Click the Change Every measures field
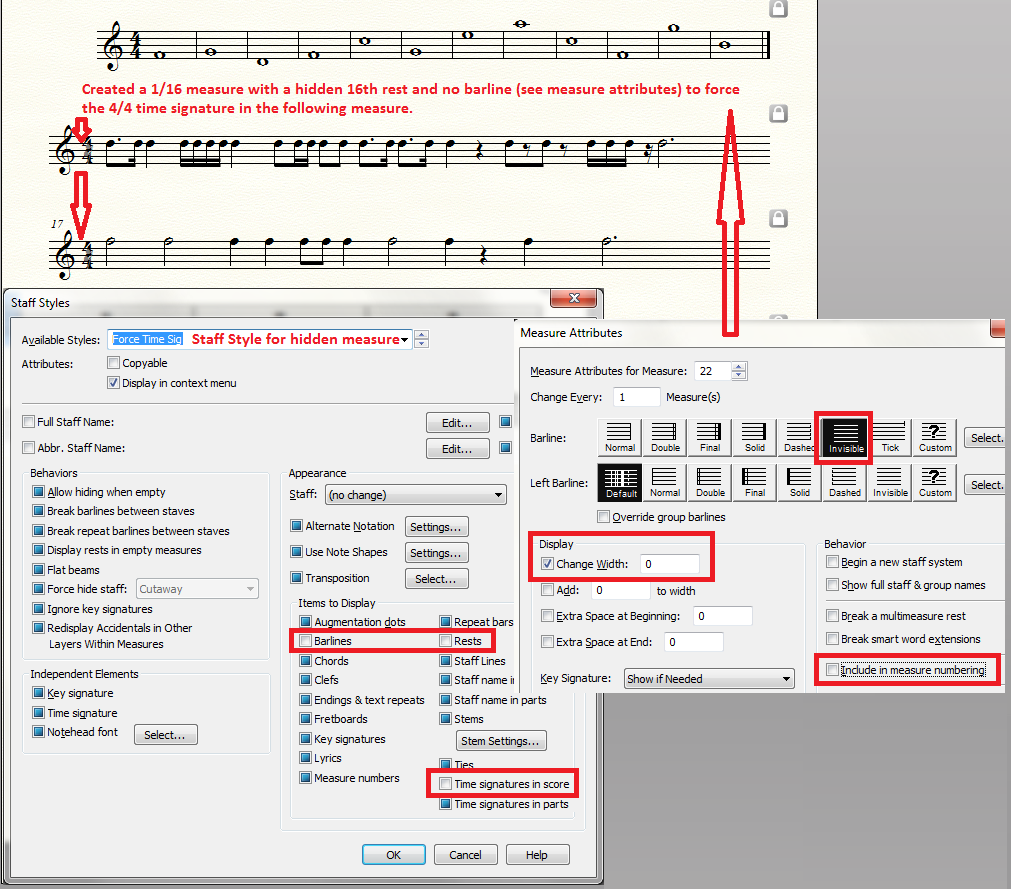This screenshot has height=889, width=1011. (636, 397)
